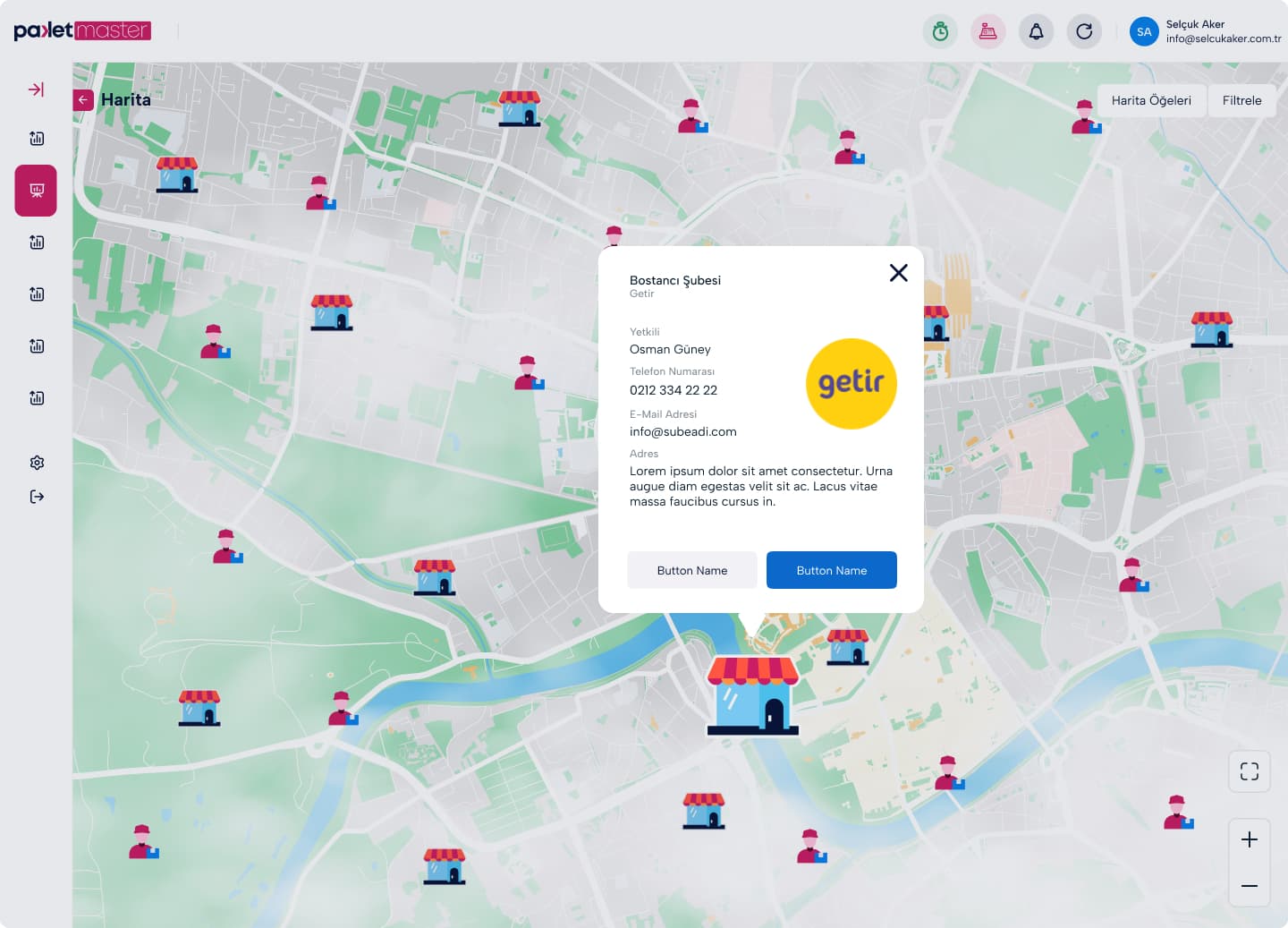The height and width of the screenshot is (928, 1288).
Task: Select the shop marker directly below the Harita title
Action: click(177, 175)
